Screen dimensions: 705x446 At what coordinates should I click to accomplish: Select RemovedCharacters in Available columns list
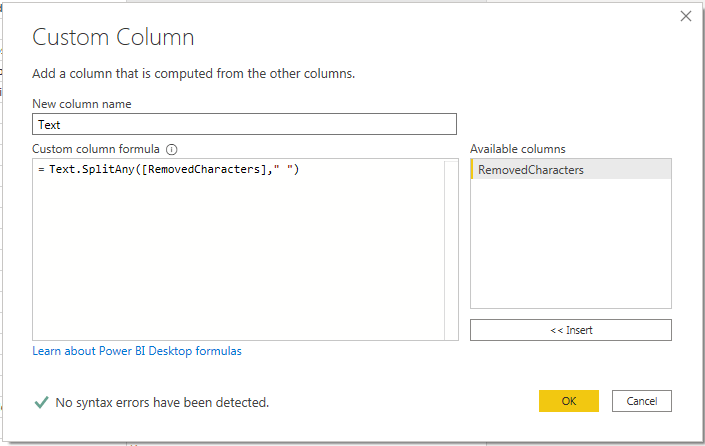click(530, 170)
